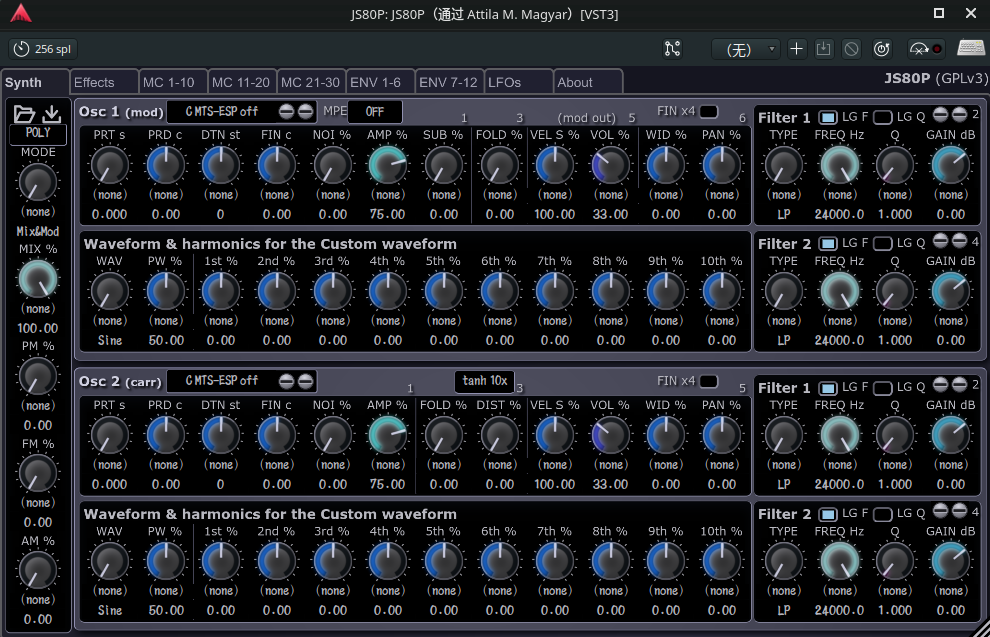The width and height of the screenshot is (990, 637).
Task: Toggle LG F on Osc 1 Filter 1
Action: [x=828, y=117]
